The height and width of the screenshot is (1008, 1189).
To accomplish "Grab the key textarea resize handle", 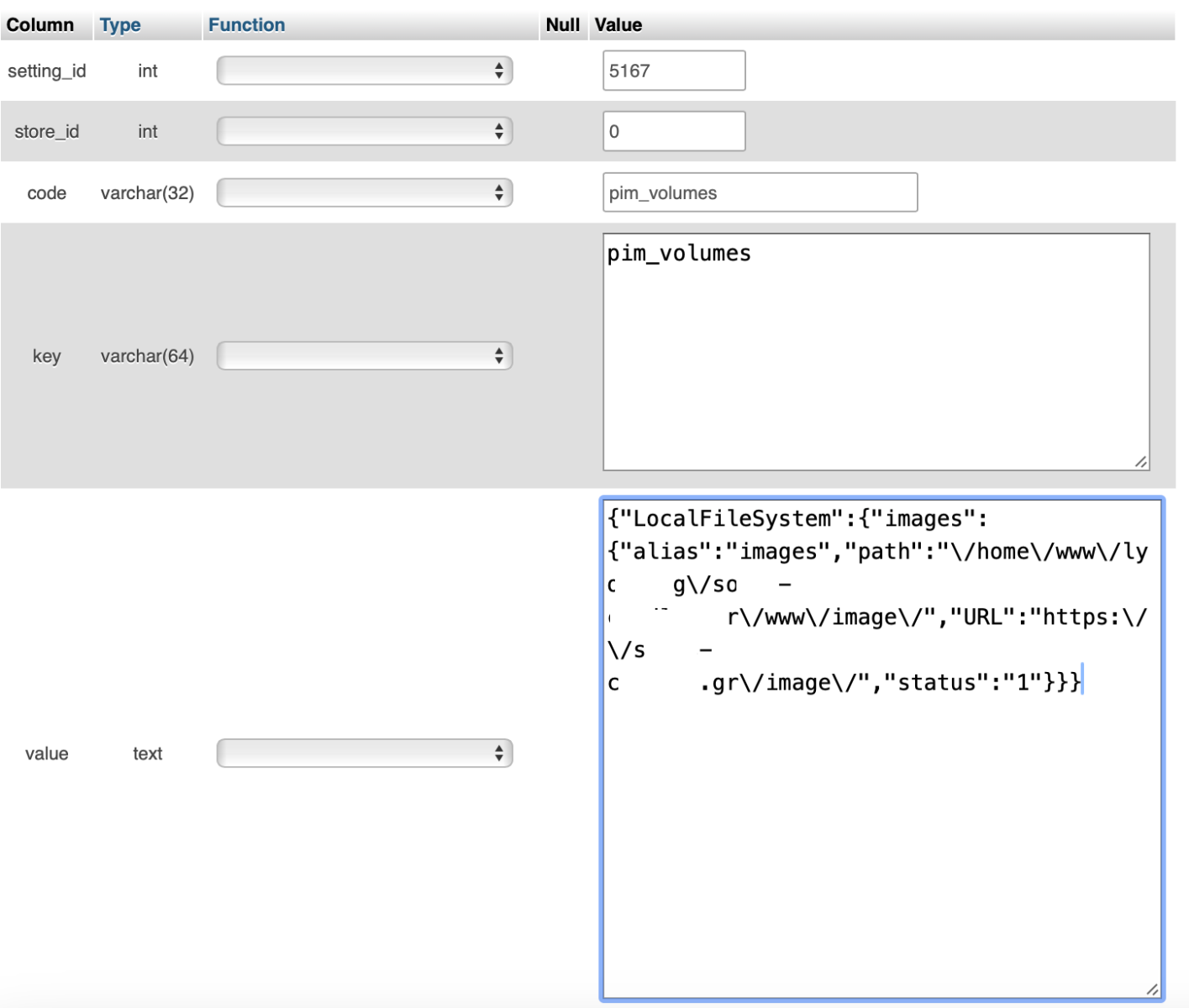I will click(1141, 462).
